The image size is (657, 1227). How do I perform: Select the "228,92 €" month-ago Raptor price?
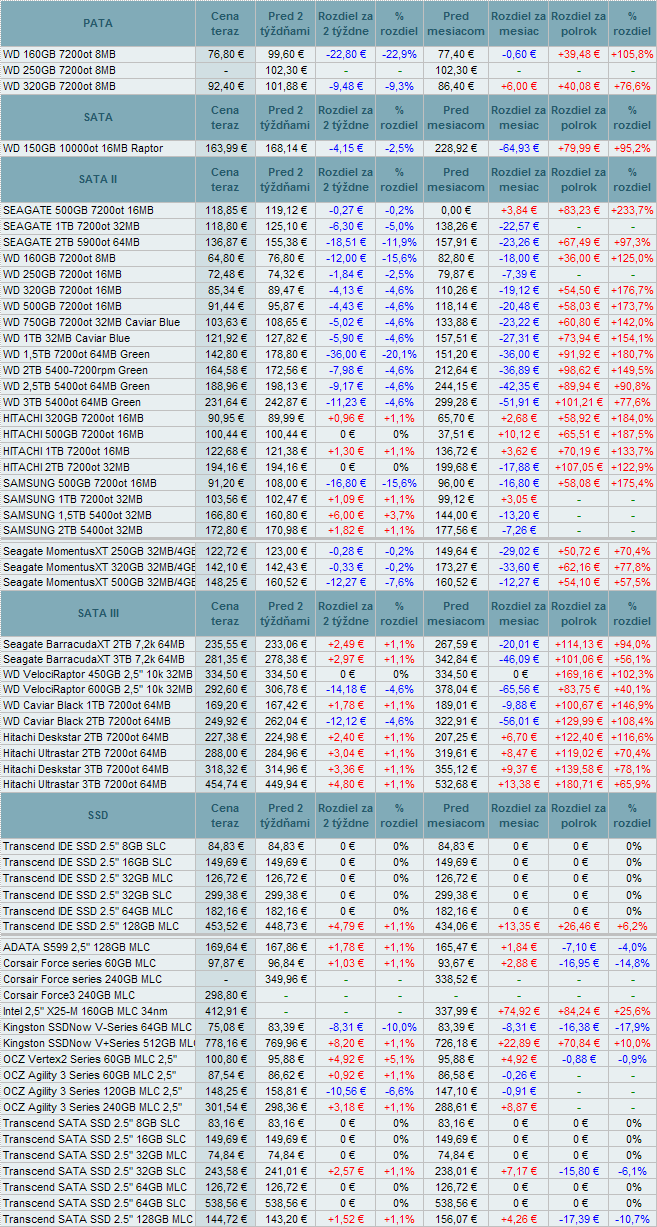pyautogui.click(x=455, y=148)
